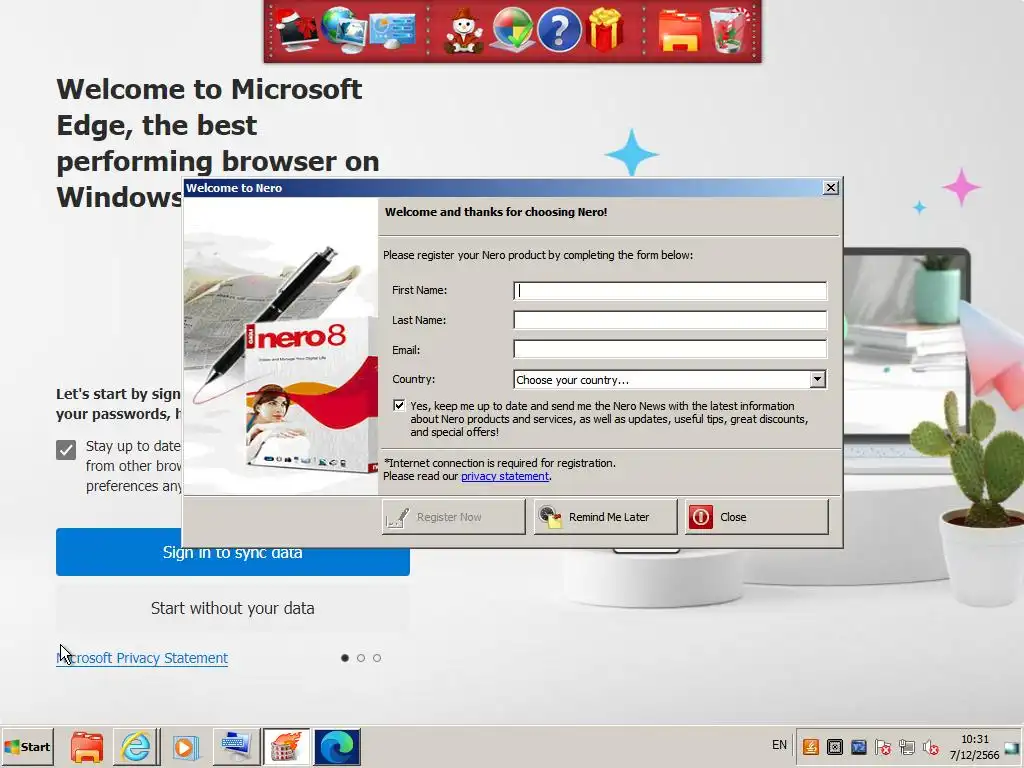Click the Email input field
This screenshot has width=1024, height=768.
[x=670, y=349]
